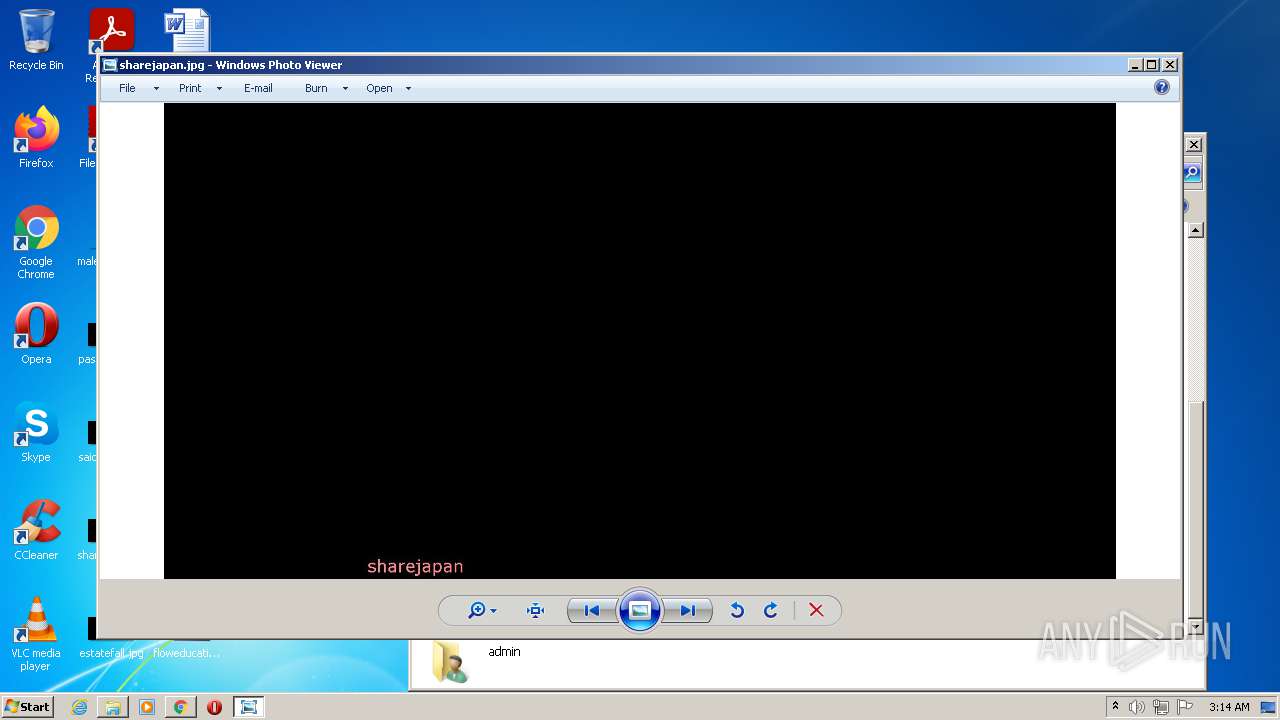
Task: Rotate the image counterclockwise
Action: point(737,610)
